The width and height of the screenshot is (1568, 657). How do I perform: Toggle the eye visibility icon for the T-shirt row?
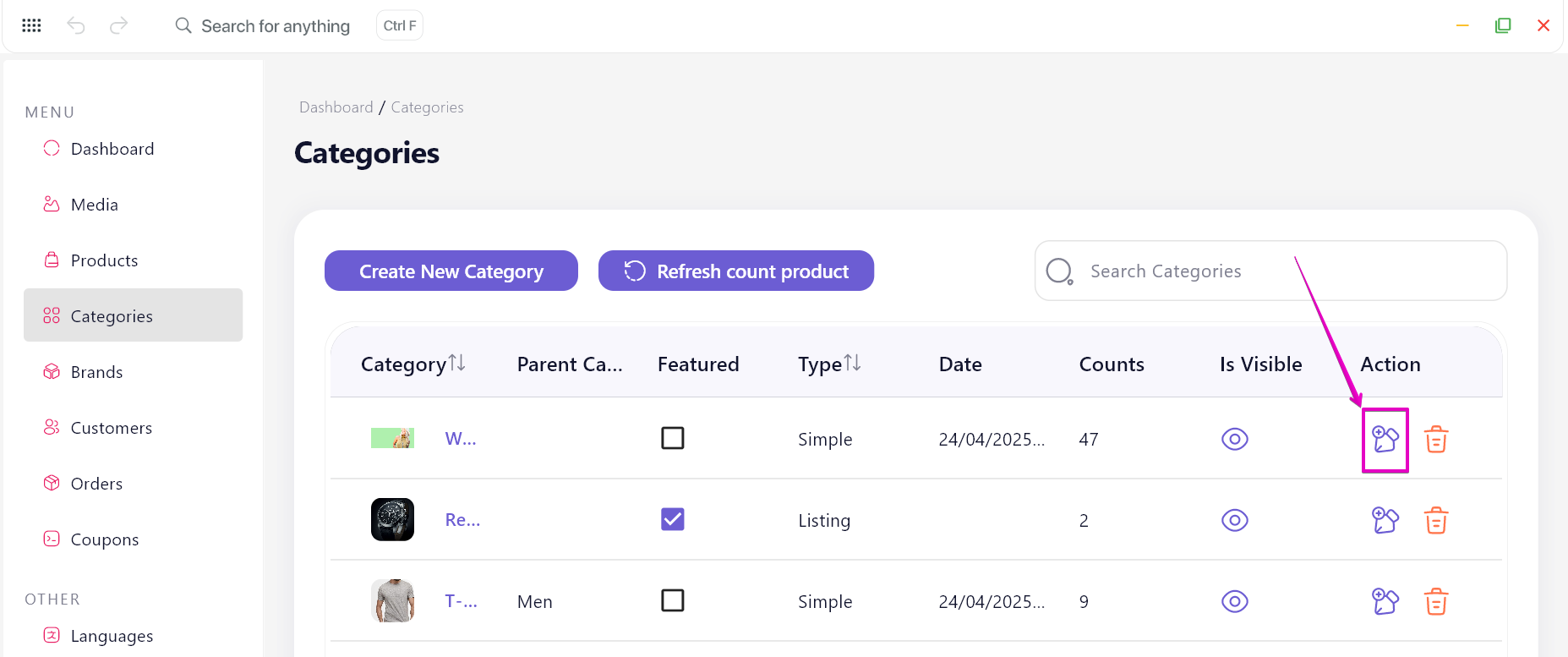point(1235,601)
